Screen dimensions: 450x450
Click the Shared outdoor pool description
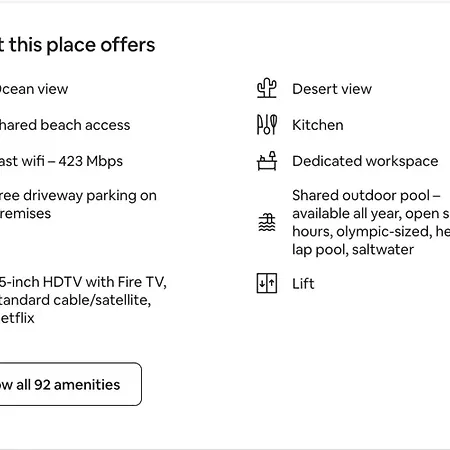(x=371, y=222)
